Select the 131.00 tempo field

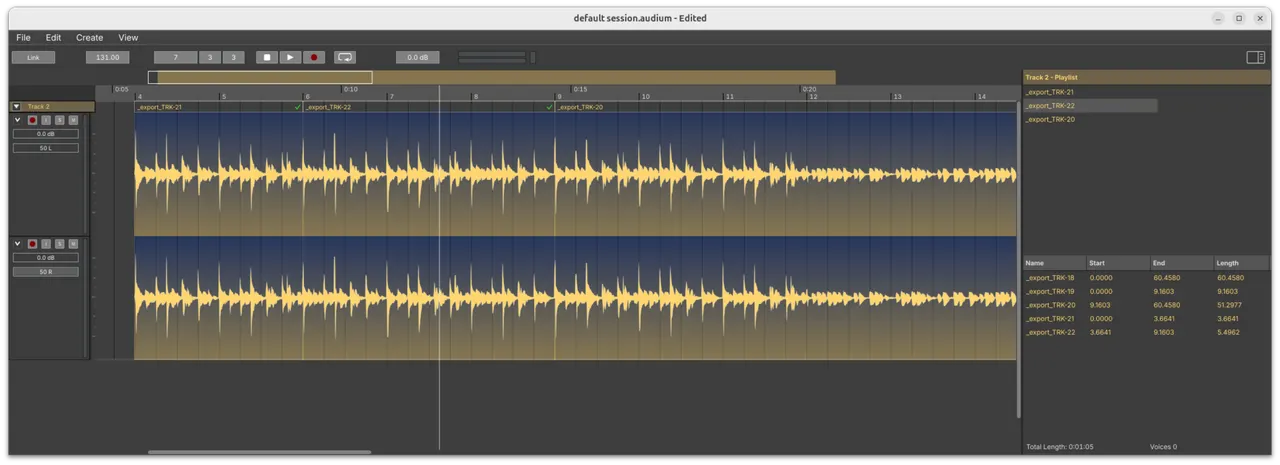(x=108, y=58)
